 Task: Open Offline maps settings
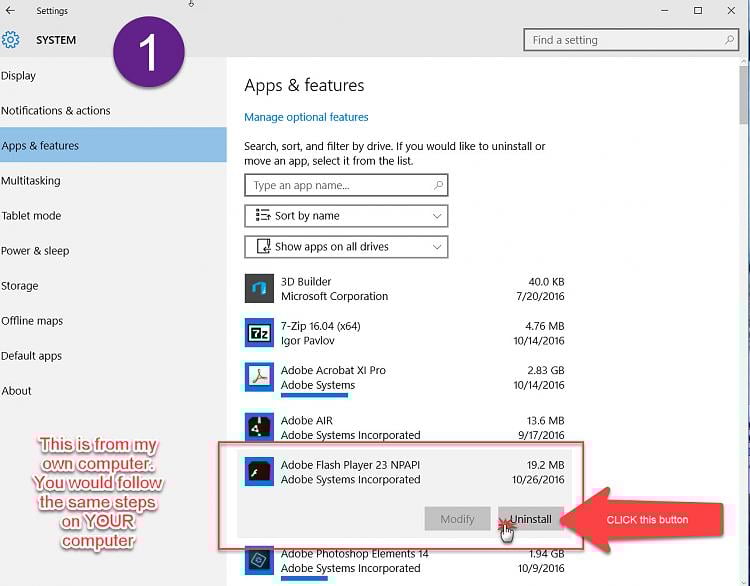click(x=113, y=321)
